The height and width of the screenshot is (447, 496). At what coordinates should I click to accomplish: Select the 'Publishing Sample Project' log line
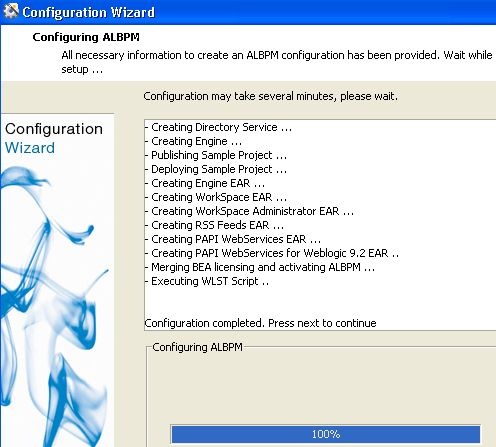click(216, 155)
